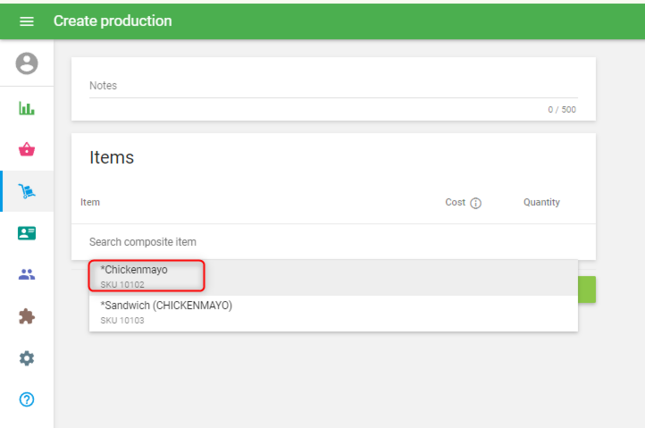Image resolution: width=645 pixels, height=428 pixels.
Task: Open Reports via bar chart icon
Action: [27, 108]
